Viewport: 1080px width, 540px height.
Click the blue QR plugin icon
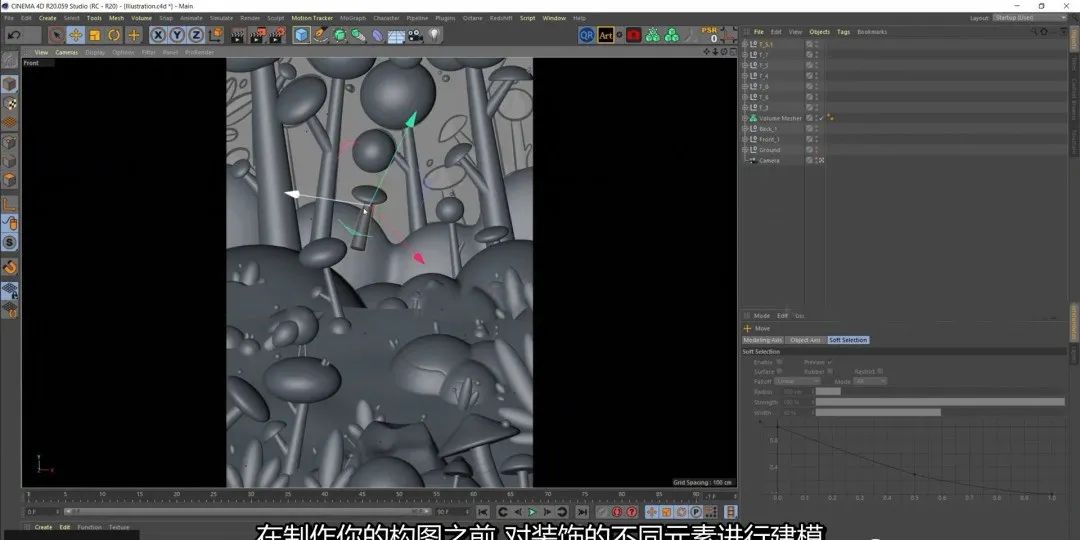(x=586, y=35)
